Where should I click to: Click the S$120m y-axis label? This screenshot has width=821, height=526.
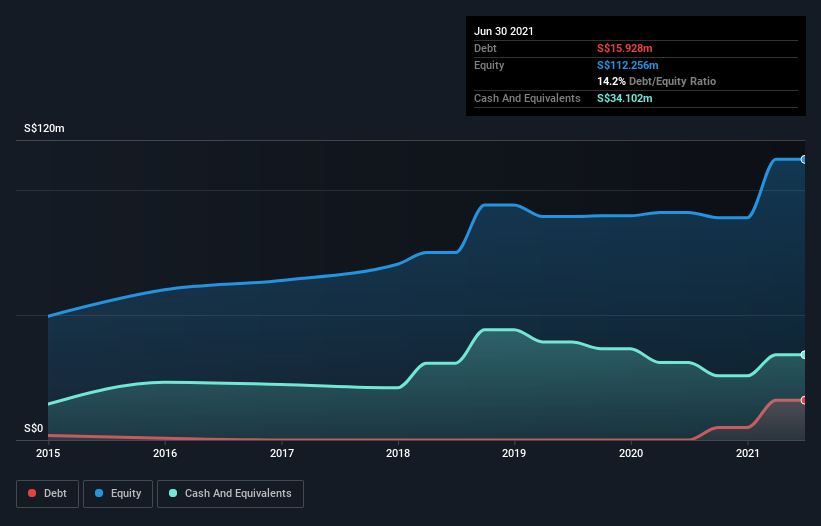(45, 128)
